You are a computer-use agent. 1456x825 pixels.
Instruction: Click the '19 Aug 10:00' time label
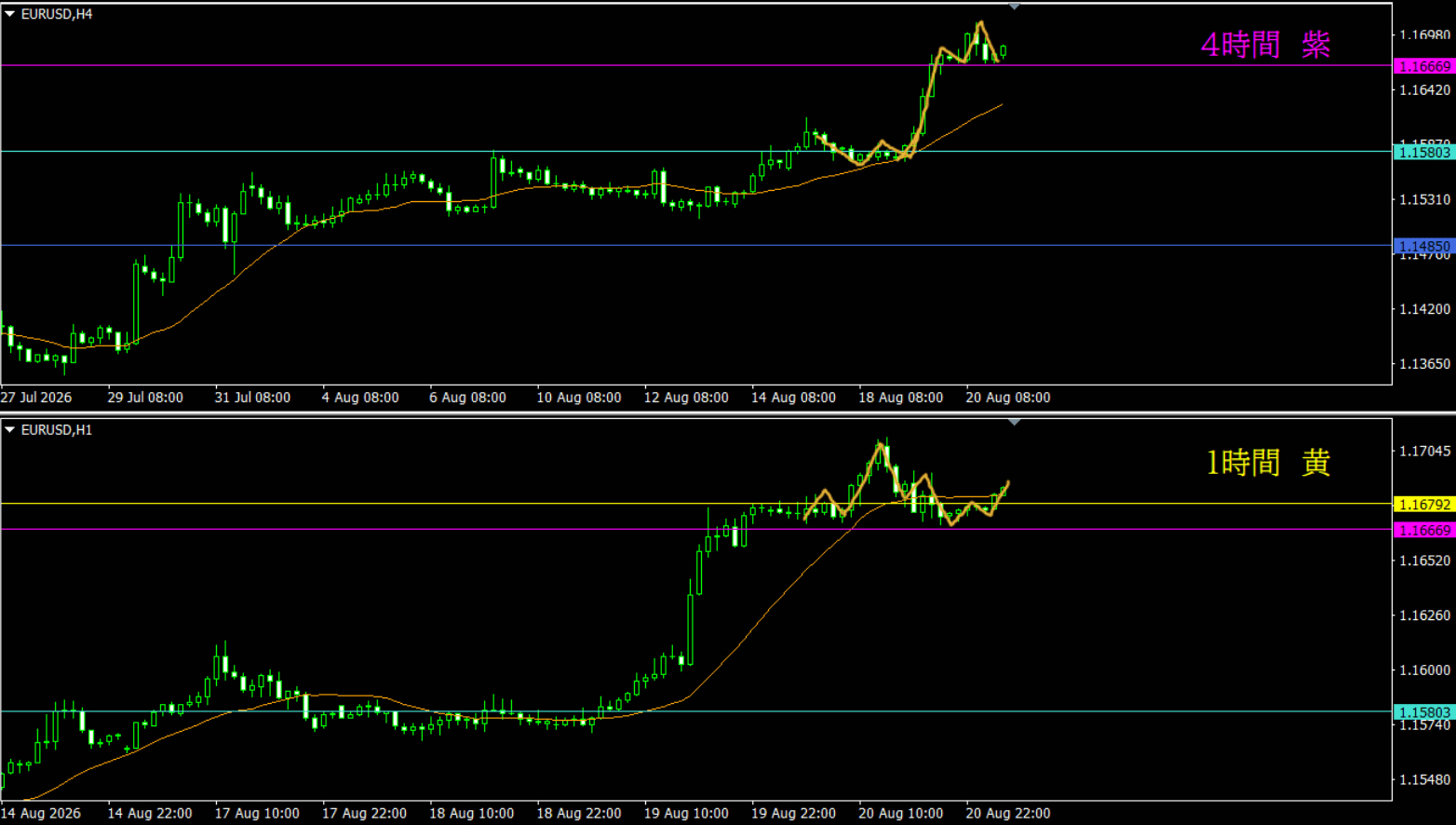click(x=686, y=814)
